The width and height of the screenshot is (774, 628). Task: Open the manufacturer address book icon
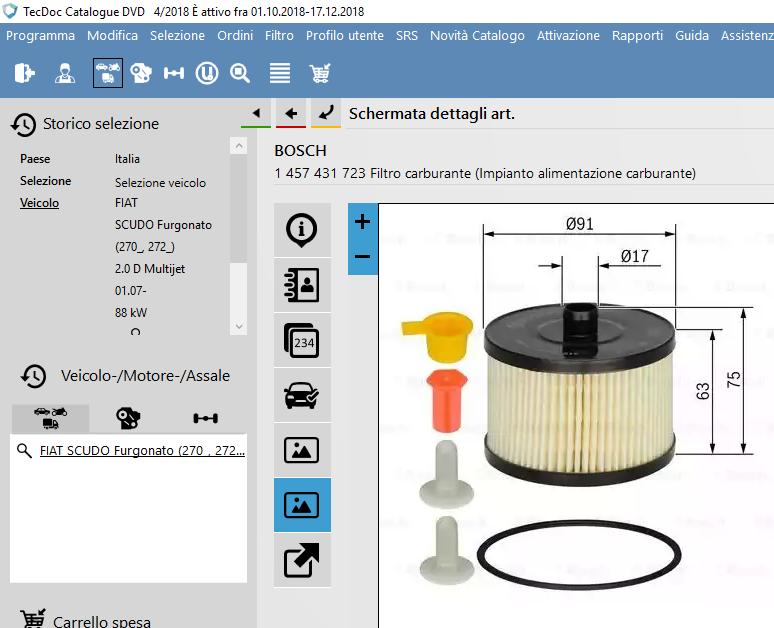tap(302, 285)
